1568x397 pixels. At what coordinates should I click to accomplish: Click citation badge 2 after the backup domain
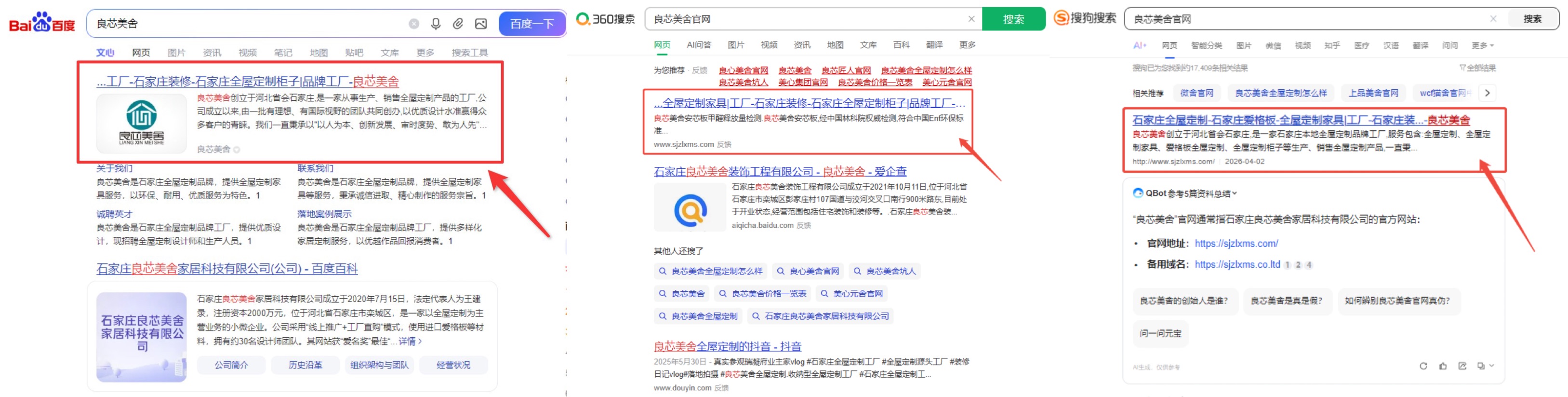(1298, 265)
